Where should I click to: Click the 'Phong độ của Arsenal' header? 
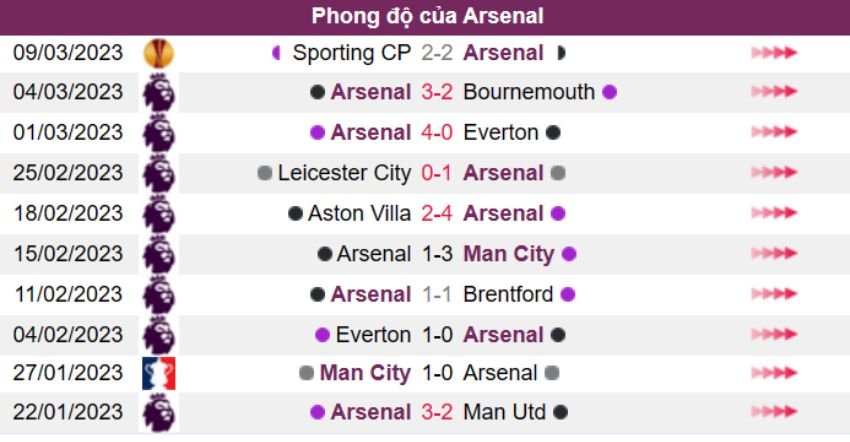pos(427,16)
